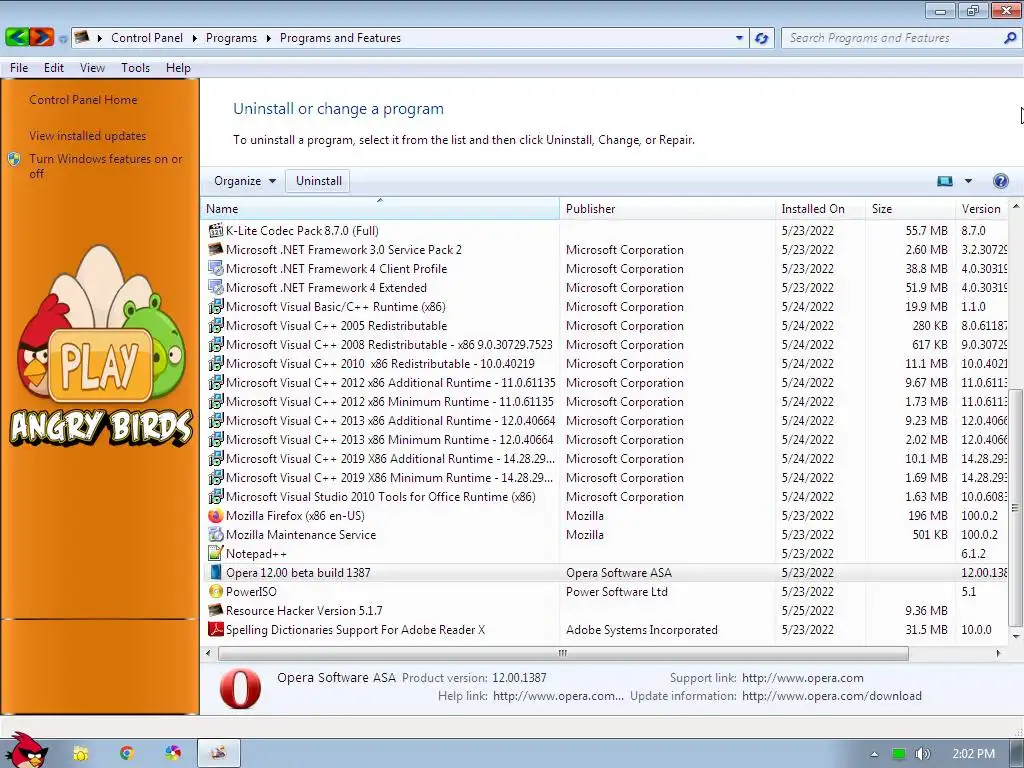Image resolution: width=1024 pixels, height=768 pixels.
Task: Open the help question mark icon
Action: point(1000,181)
